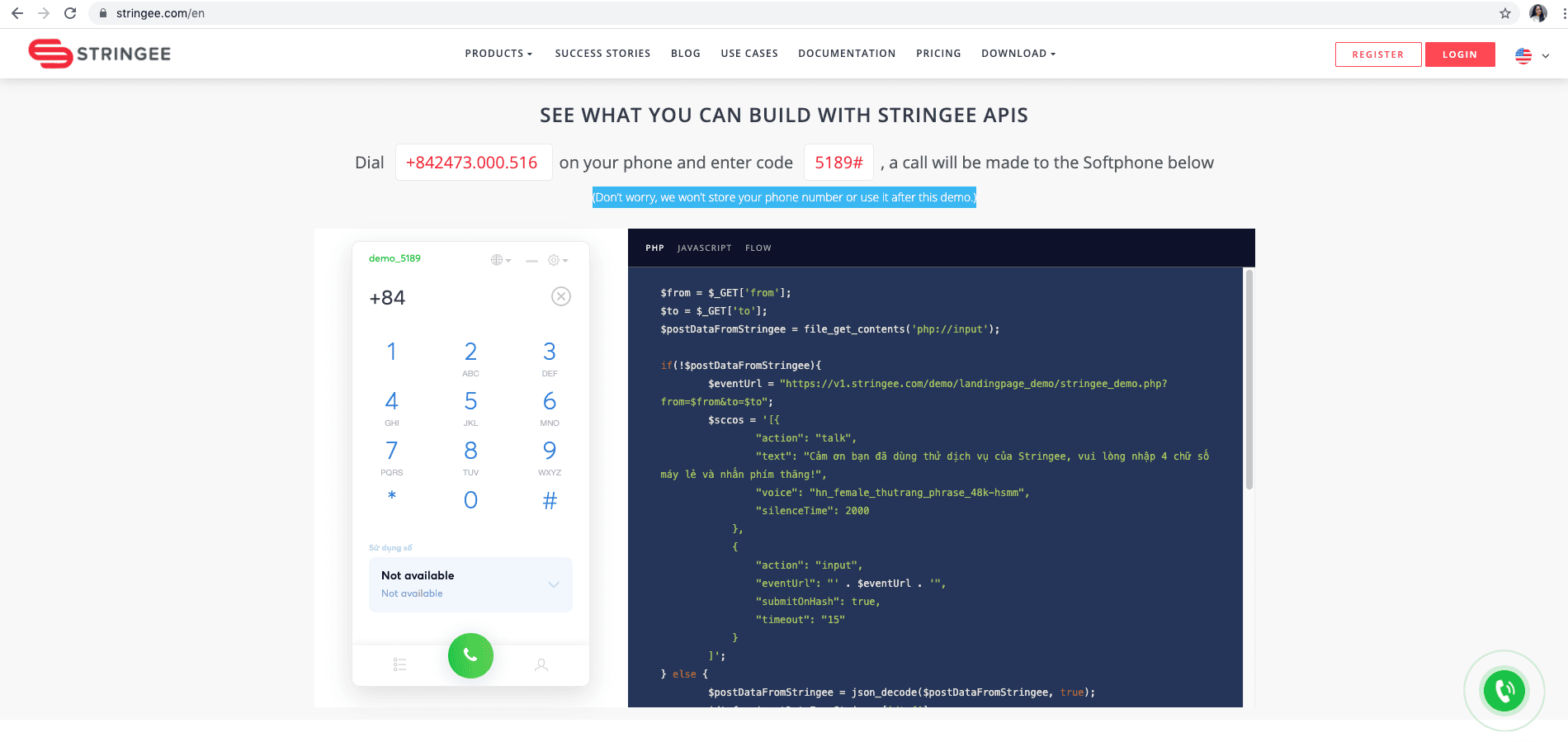
Task: Switch to the JavaScript code tab
Action: [704, 248]
